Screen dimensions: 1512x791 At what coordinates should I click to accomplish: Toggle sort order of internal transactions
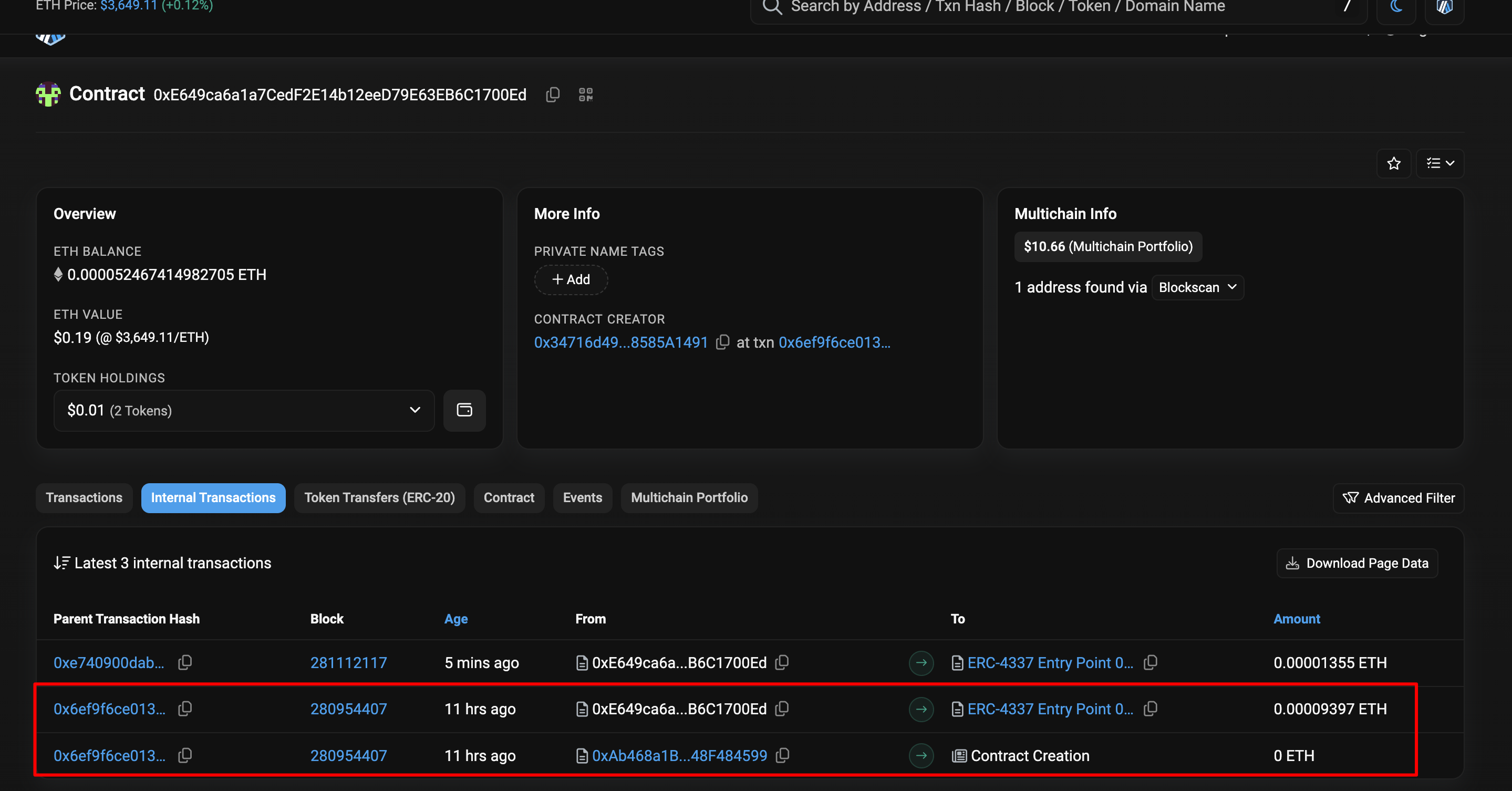coord(61,564)
